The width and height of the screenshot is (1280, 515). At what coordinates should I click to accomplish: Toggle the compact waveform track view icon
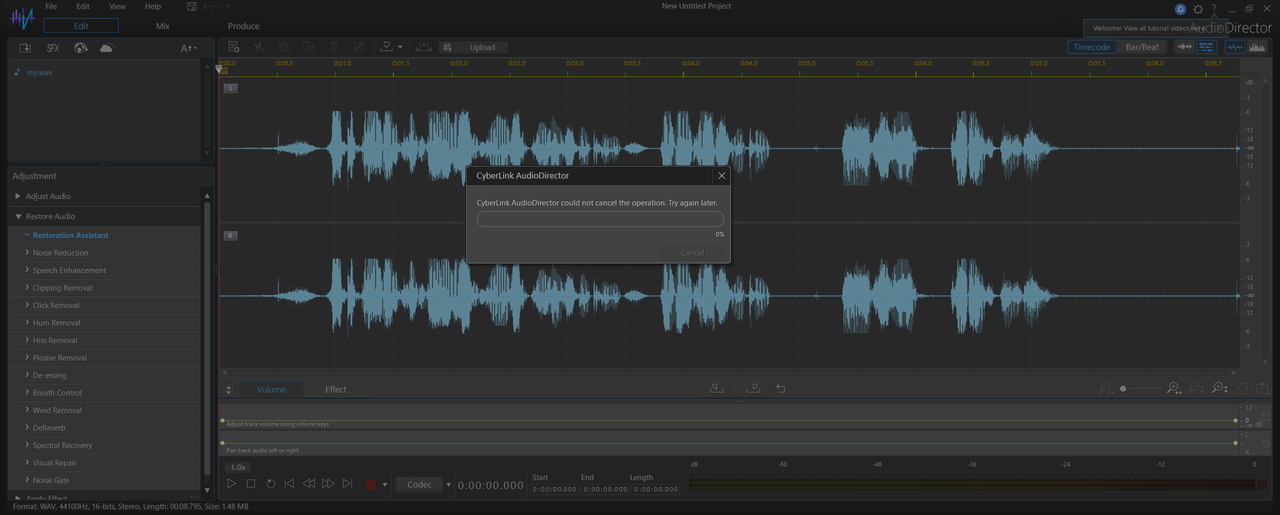click(x=1184, y=47)
